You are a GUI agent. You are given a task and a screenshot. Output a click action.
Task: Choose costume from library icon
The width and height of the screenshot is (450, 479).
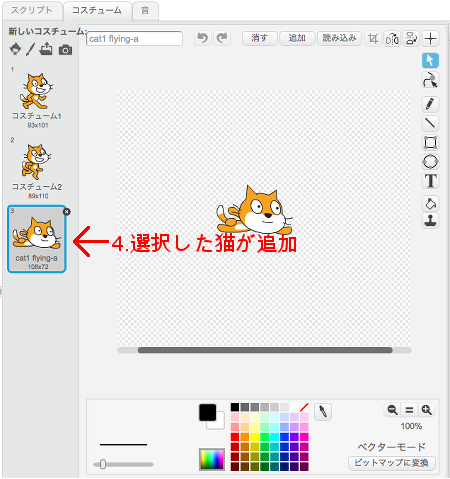[15, 50]
